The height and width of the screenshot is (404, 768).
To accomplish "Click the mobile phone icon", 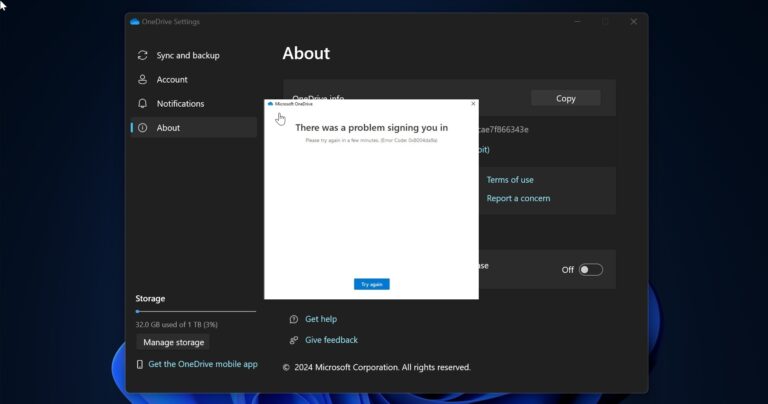I will click(x=140, y=364).
